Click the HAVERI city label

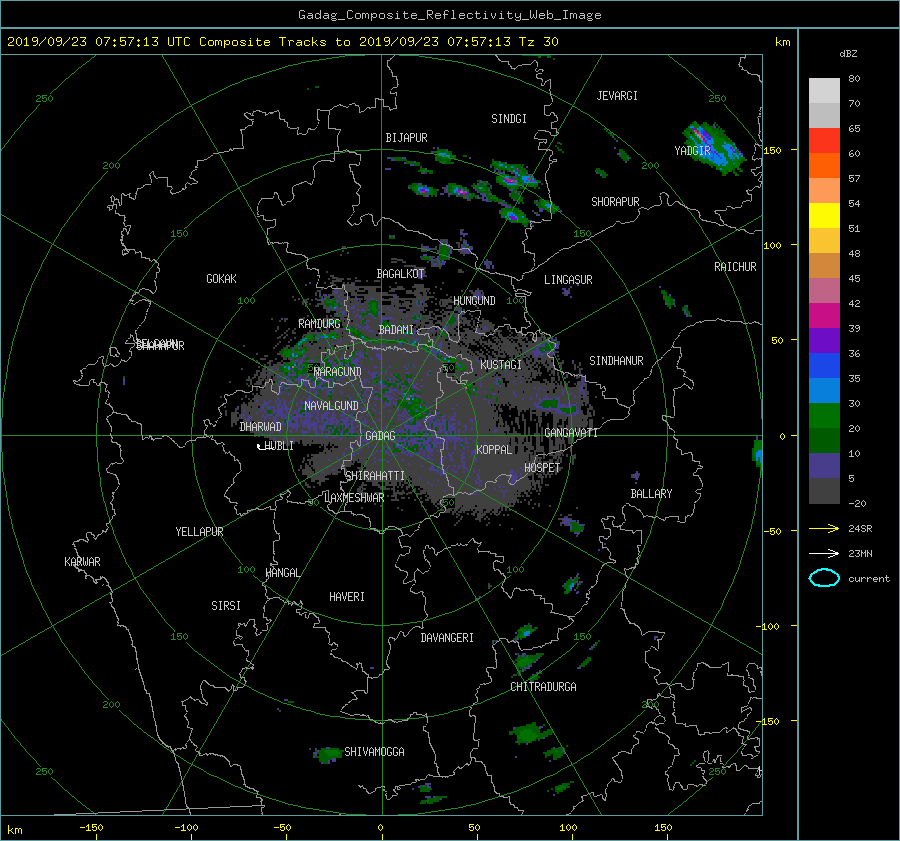(347, 597)
